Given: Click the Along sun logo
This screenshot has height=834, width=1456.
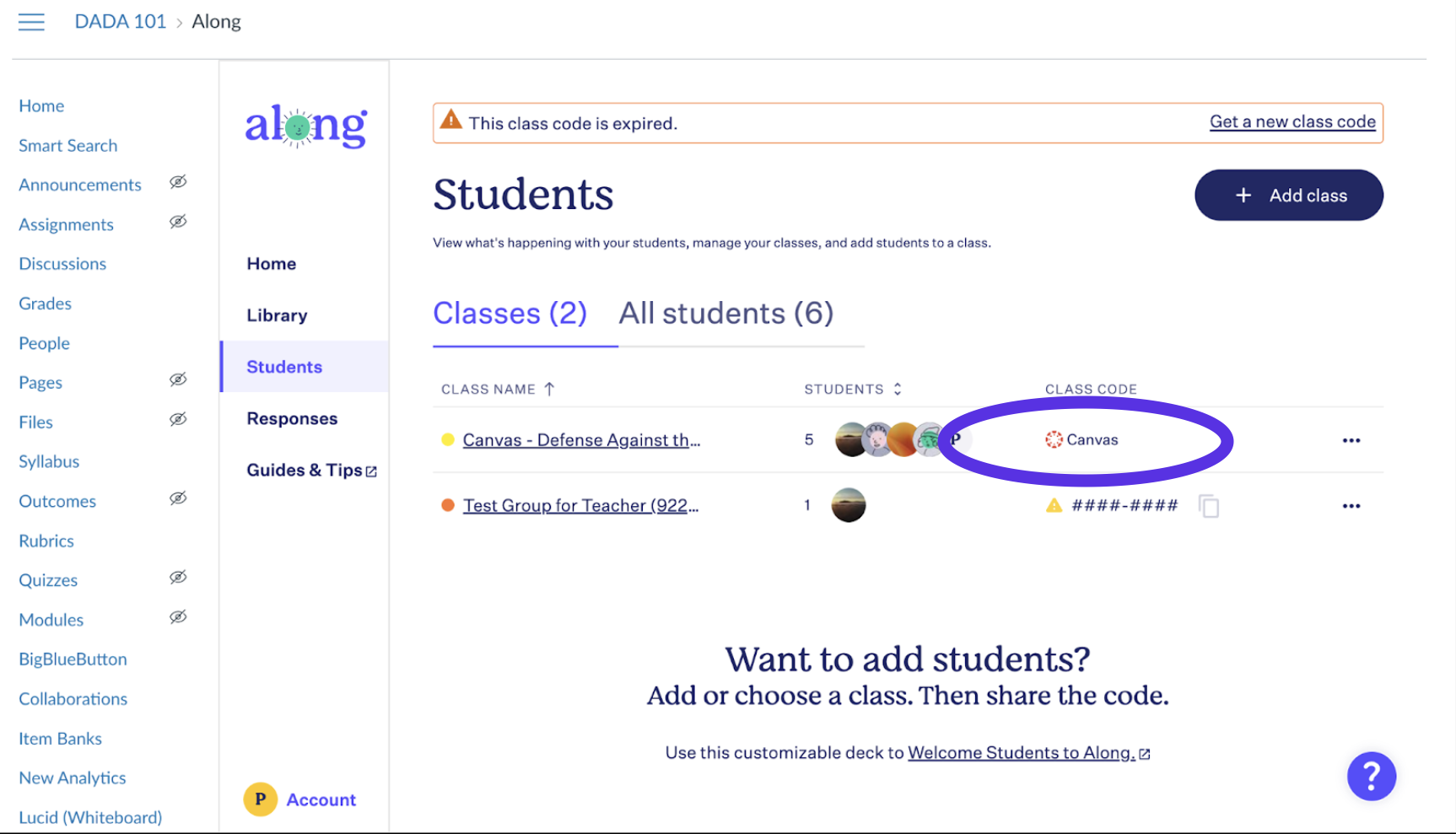Looking at the screenshot, I should 305,127.
